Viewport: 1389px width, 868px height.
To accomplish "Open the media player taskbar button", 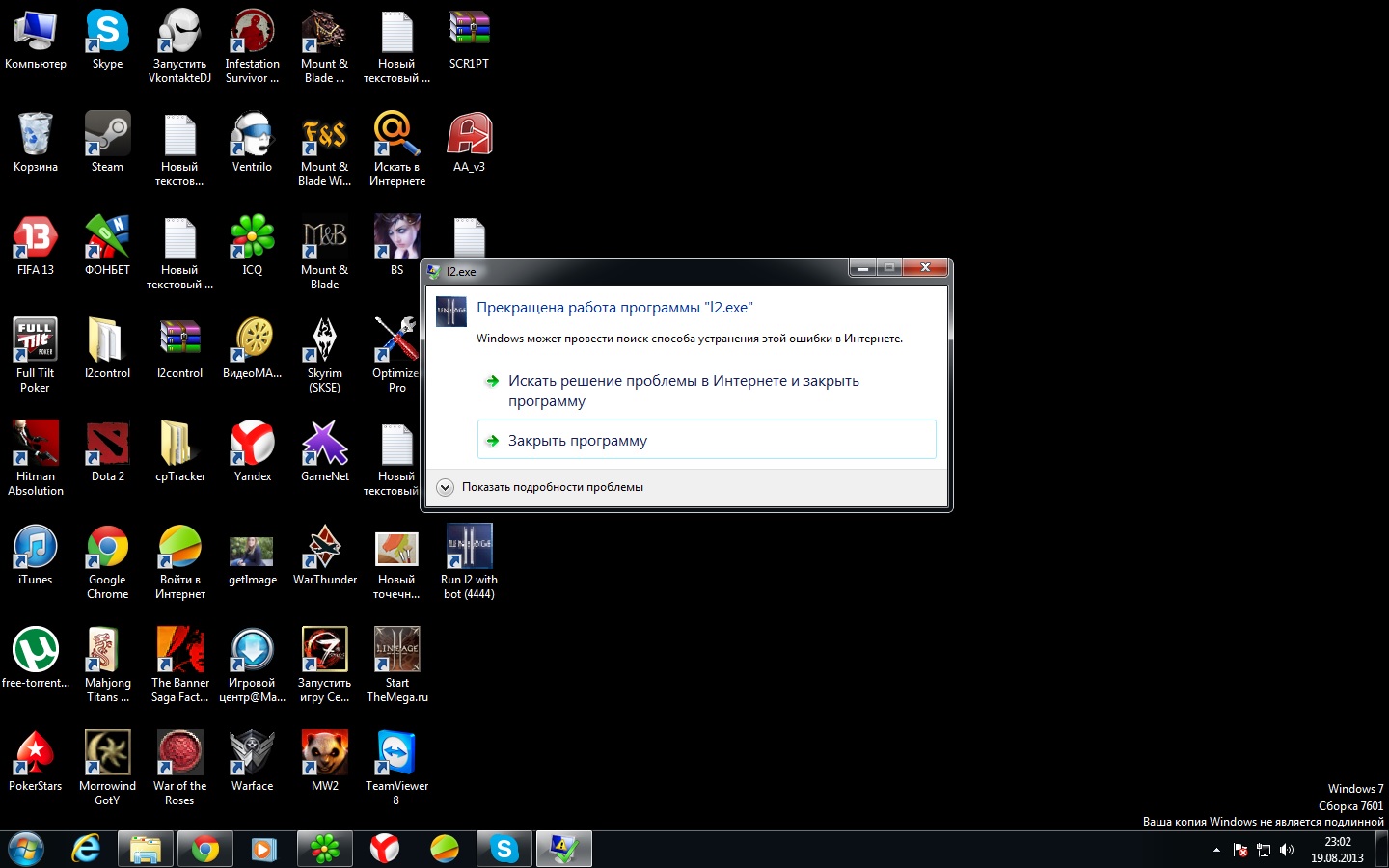I will [263, 850].
